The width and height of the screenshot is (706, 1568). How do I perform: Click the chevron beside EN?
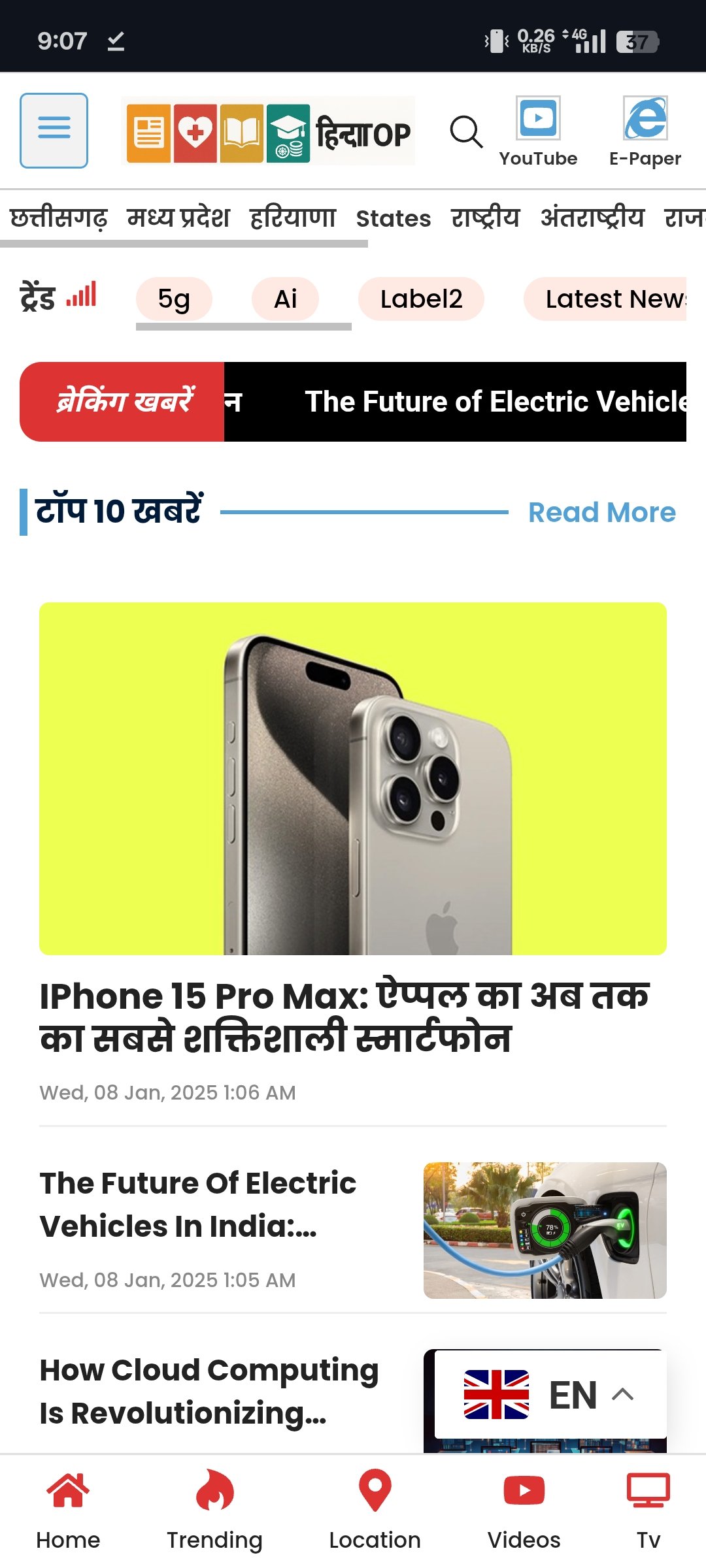pos(622,1394)
